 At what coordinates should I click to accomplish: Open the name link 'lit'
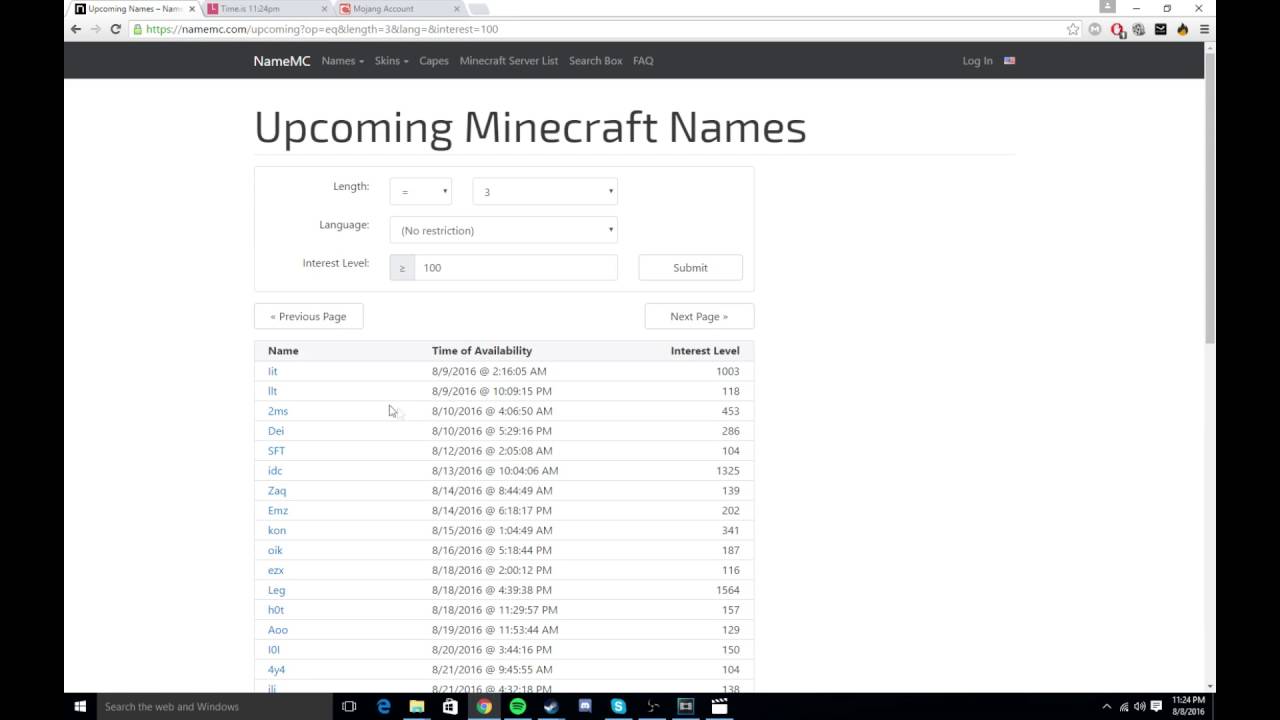click(272, 371)
